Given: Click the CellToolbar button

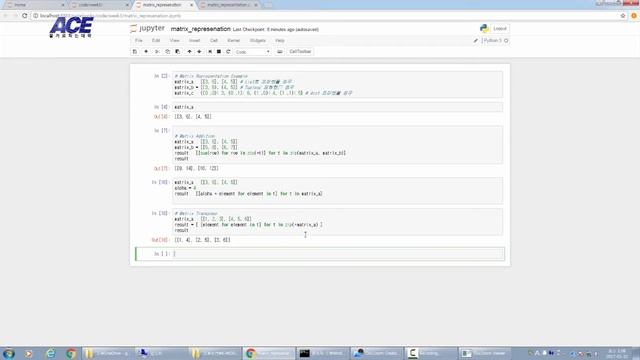Looking at the screenshot, I should coord(300,52).
